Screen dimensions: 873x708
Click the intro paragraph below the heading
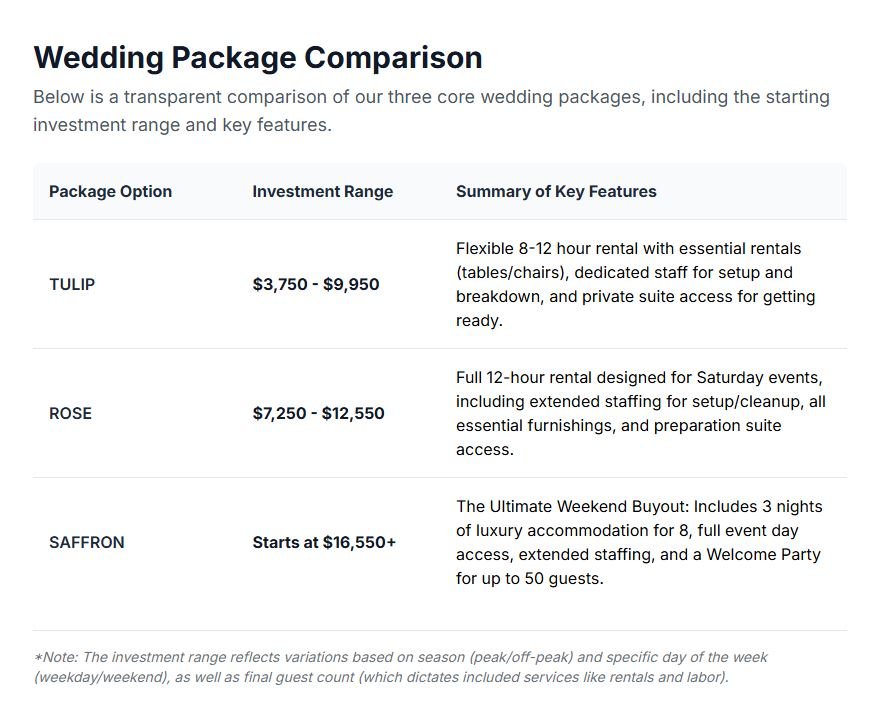tap(430, 111)
